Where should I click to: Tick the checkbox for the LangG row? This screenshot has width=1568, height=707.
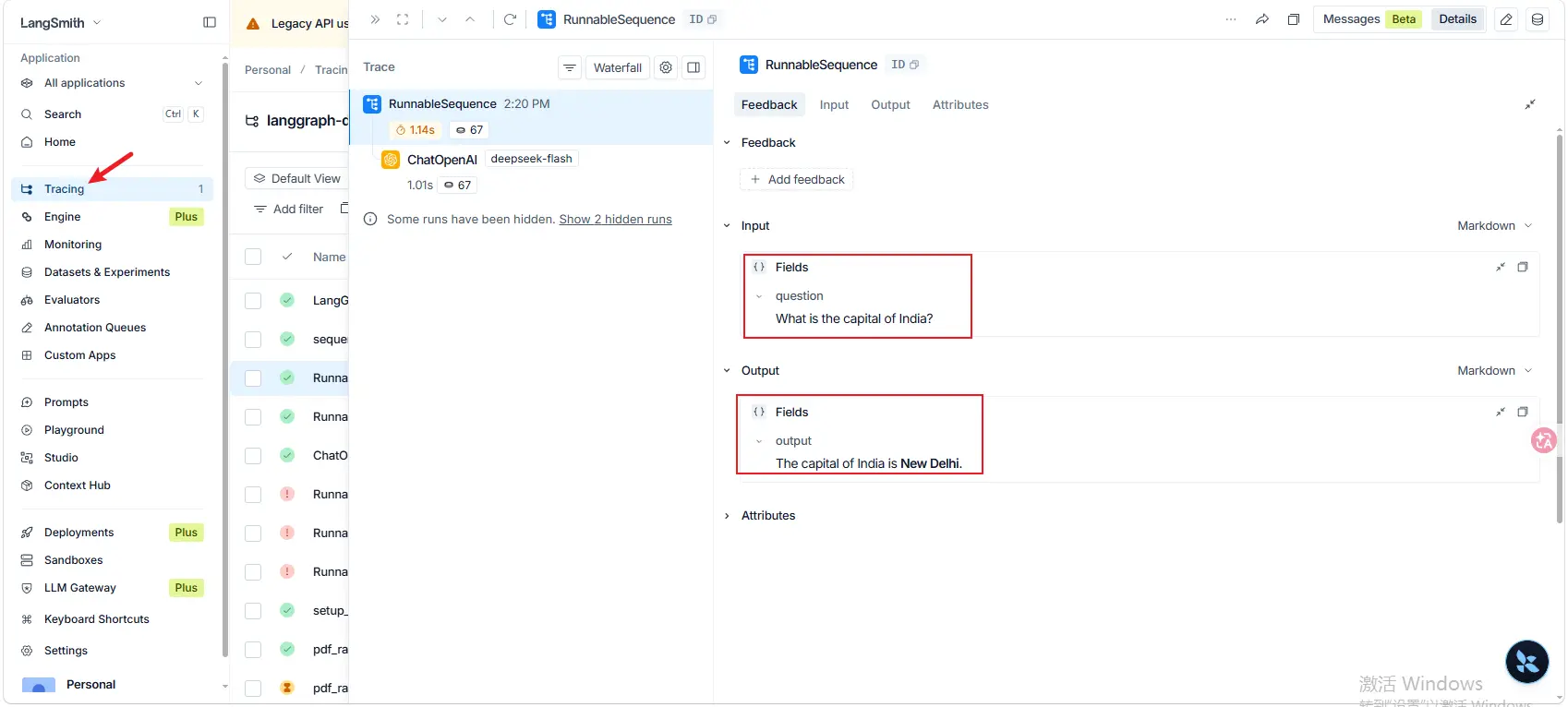[253, 300]
